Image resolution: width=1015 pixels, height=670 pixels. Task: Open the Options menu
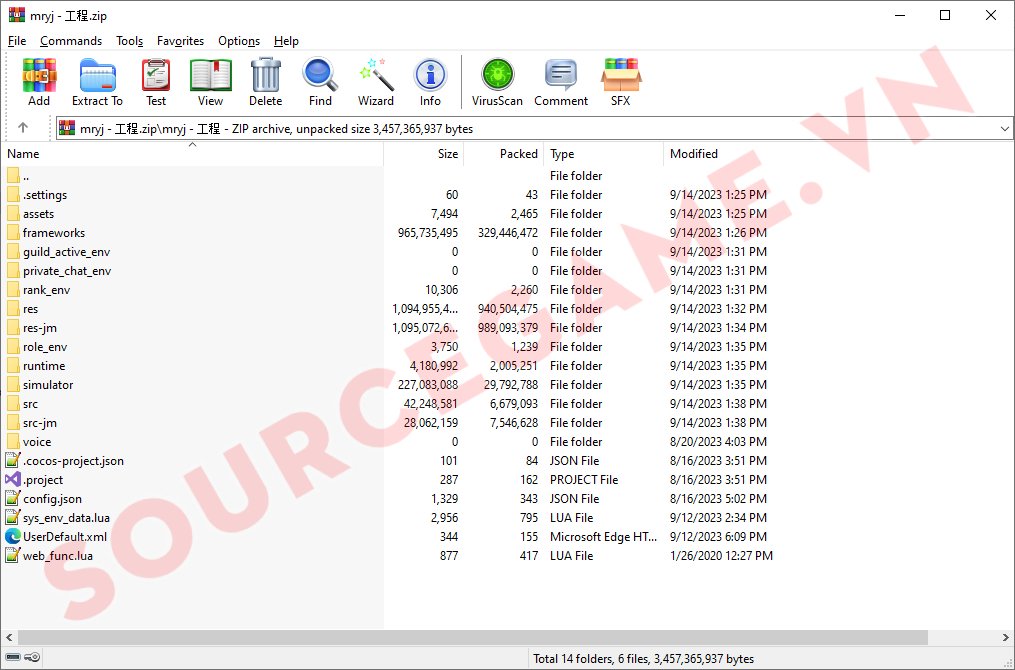tap(239, 41)
